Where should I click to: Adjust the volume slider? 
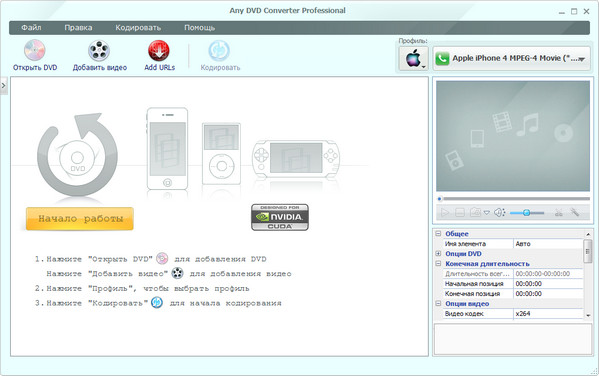point(527,213)
